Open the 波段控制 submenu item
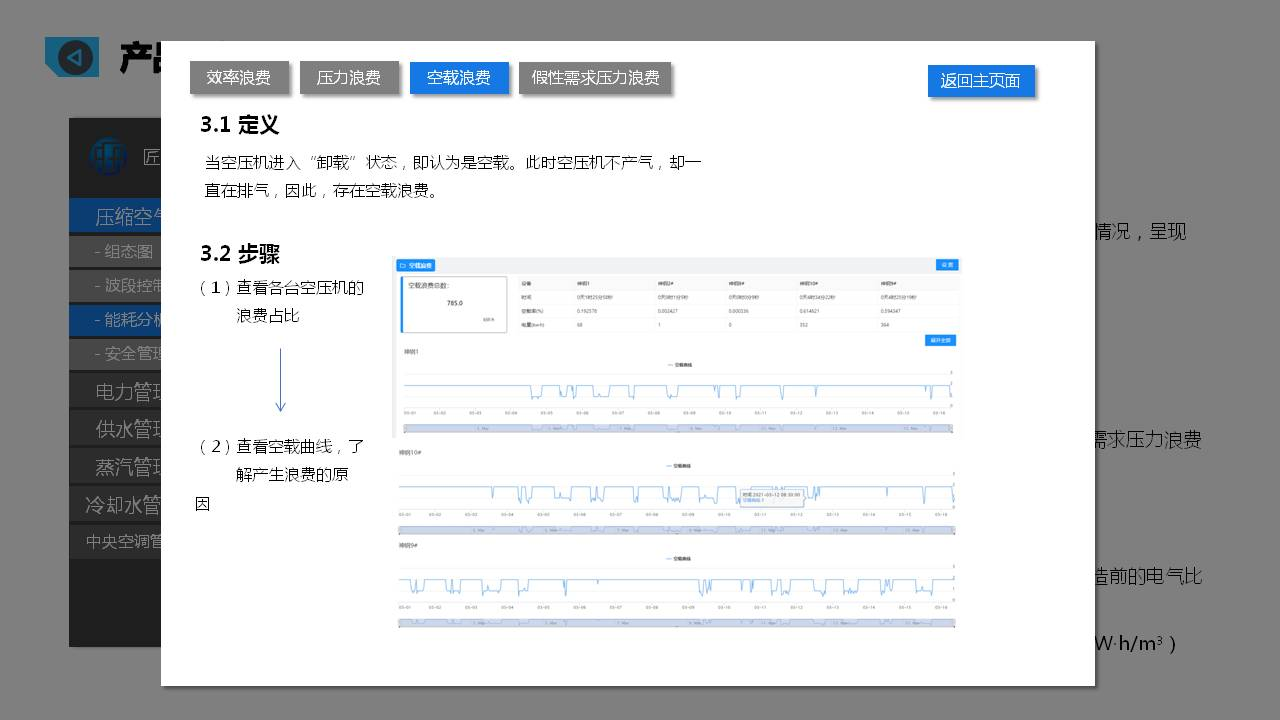This screenshot has height=720, width=1280. click(x=128, y=286)
